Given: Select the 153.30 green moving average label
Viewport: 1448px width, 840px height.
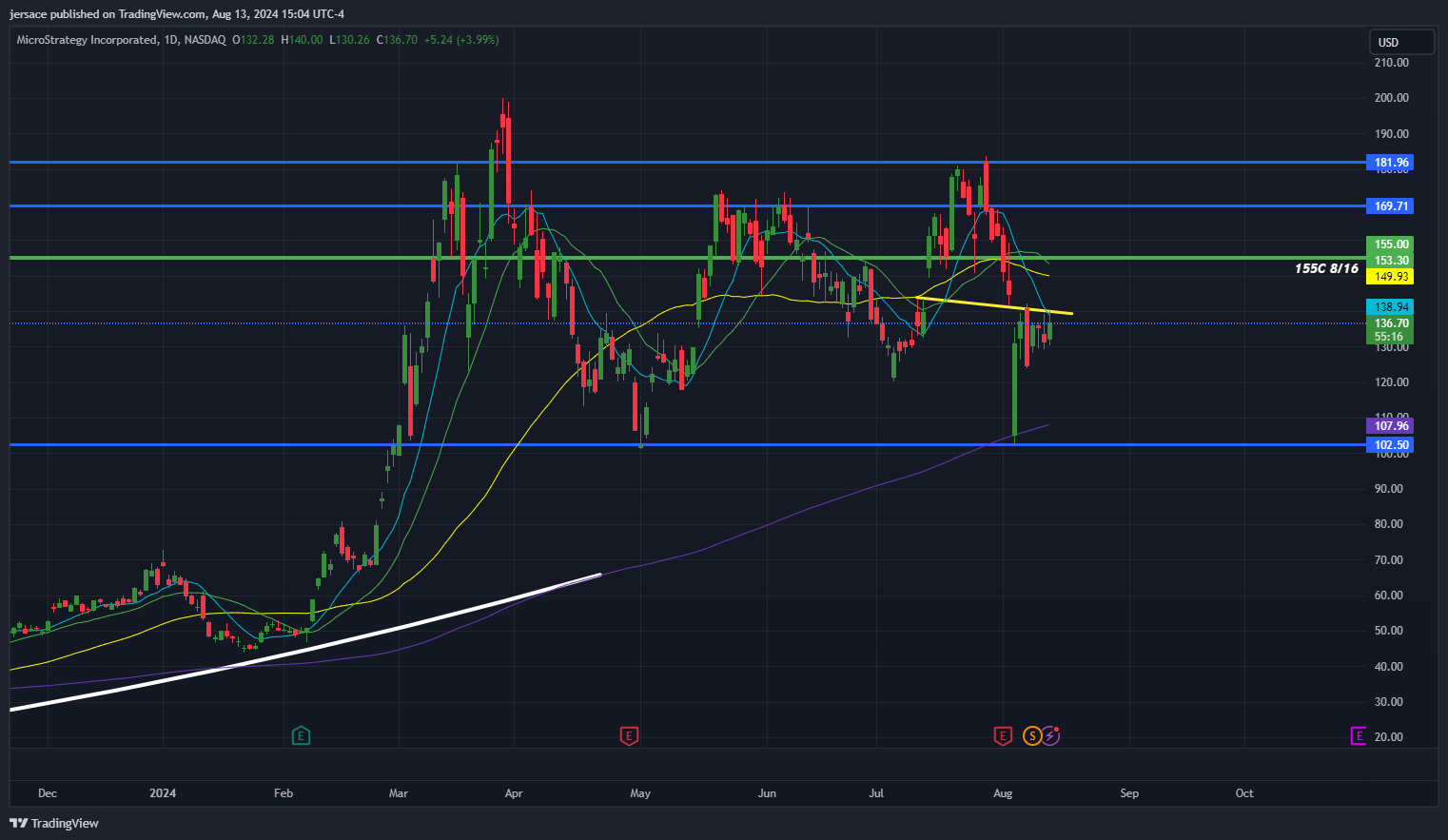Looking at the screenshot, I should tap(1390, 261).
